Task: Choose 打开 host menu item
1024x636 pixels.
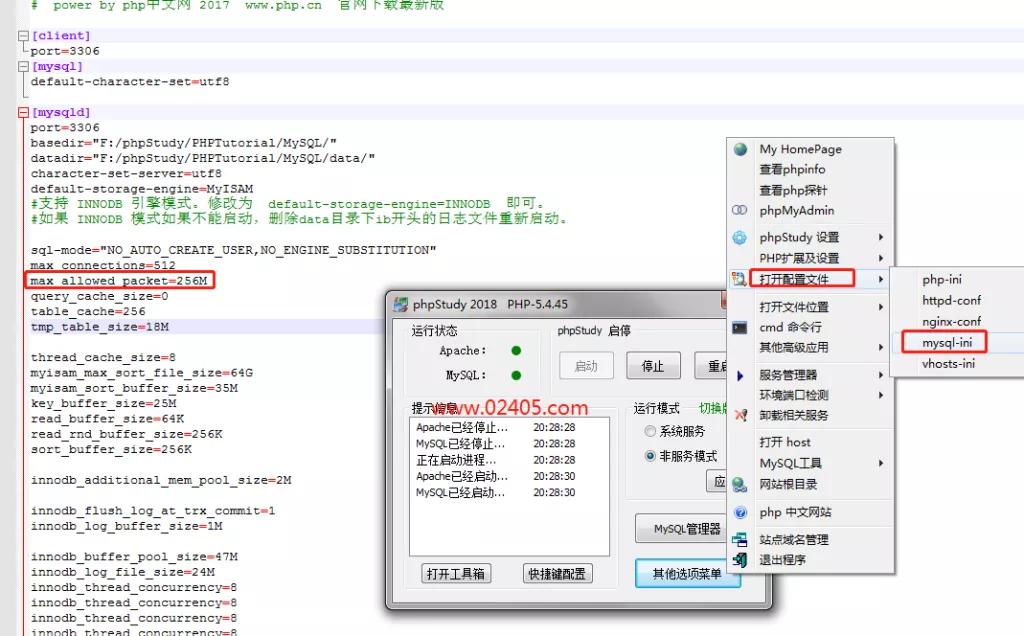Action: (785, 443)
